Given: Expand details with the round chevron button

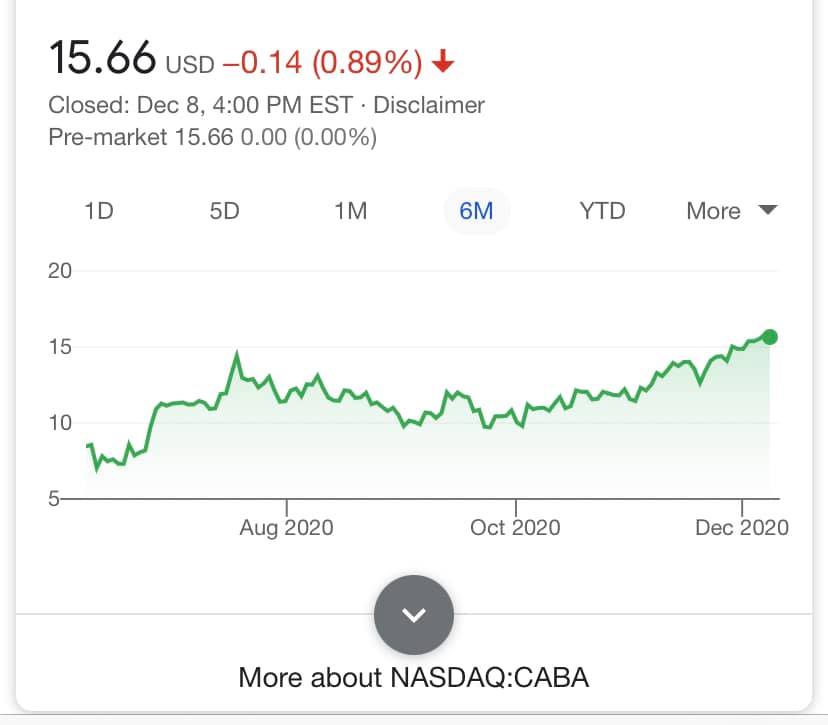Looking at the screenshot, I should coord(413,615).
